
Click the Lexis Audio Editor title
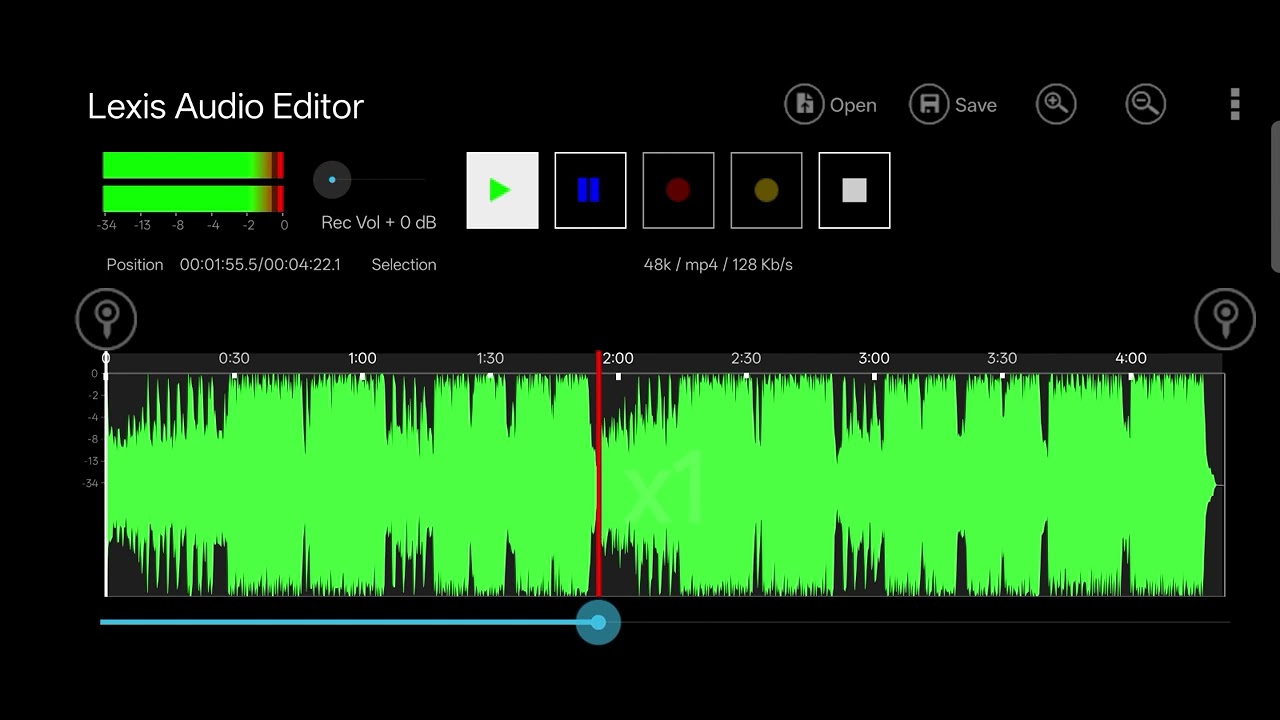[226, 106]
